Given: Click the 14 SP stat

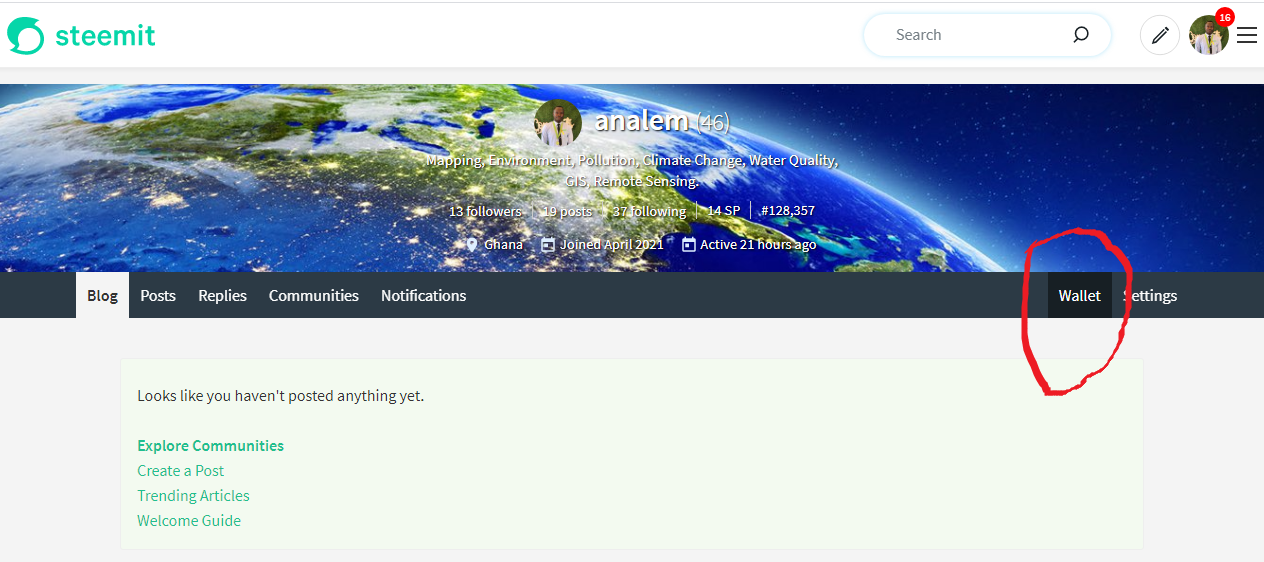Looking at the screenshot, I should click(x=724, y=211).
